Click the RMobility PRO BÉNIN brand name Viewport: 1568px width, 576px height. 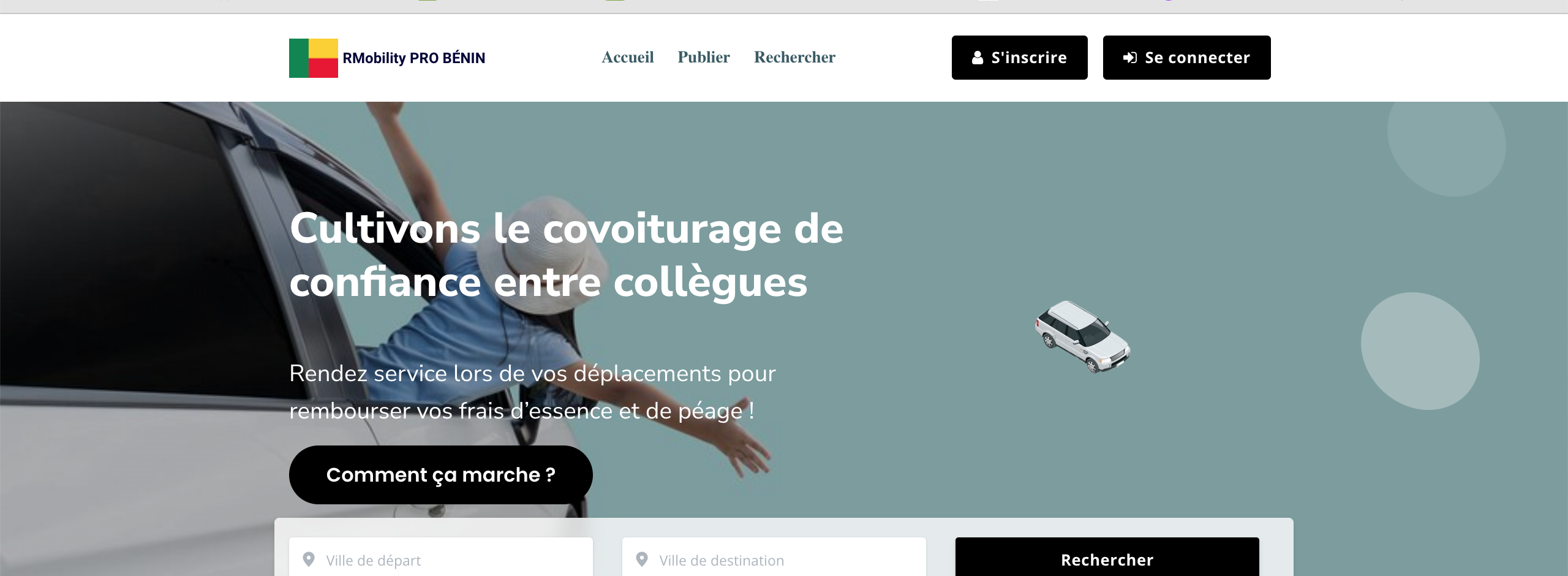pos(413,58)
